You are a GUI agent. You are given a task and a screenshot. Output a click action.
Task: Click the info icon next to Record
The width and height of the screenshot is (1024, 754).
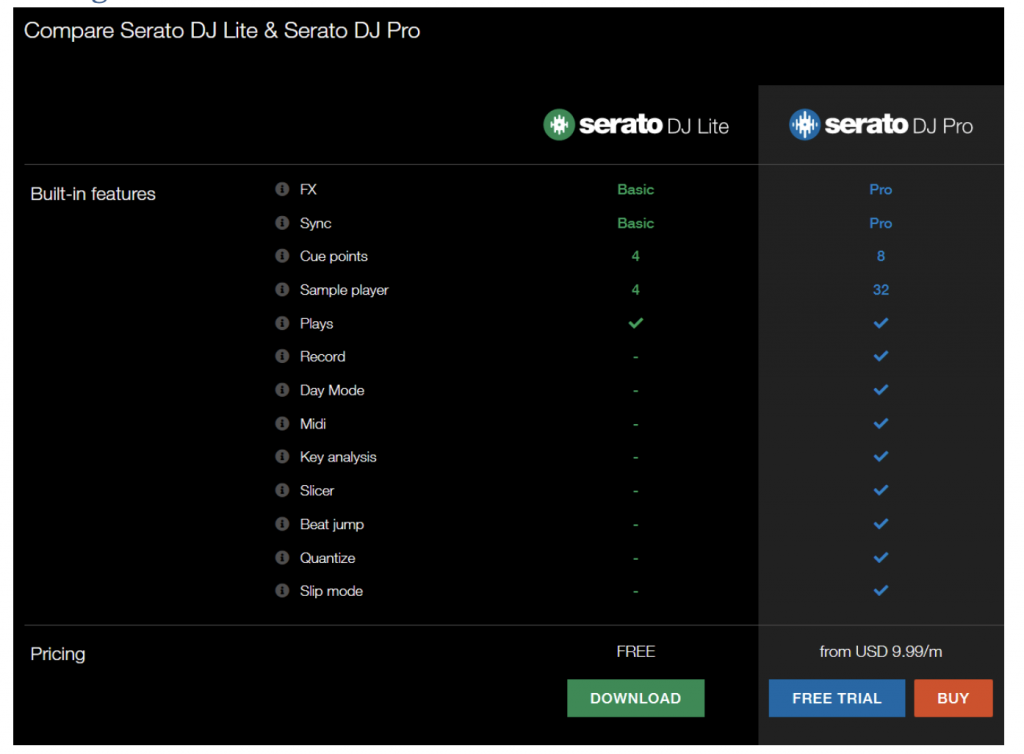point(281,356)
